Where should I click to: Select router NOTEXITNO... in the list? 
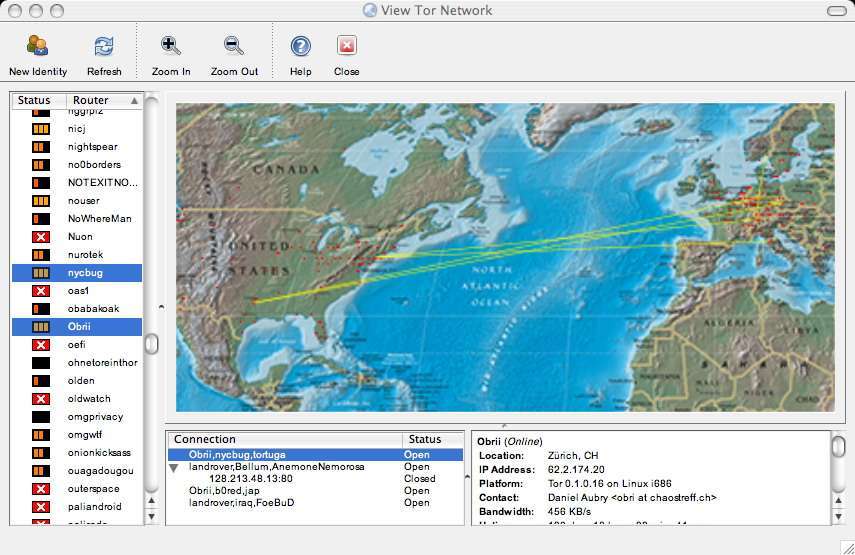pos(77,183)
